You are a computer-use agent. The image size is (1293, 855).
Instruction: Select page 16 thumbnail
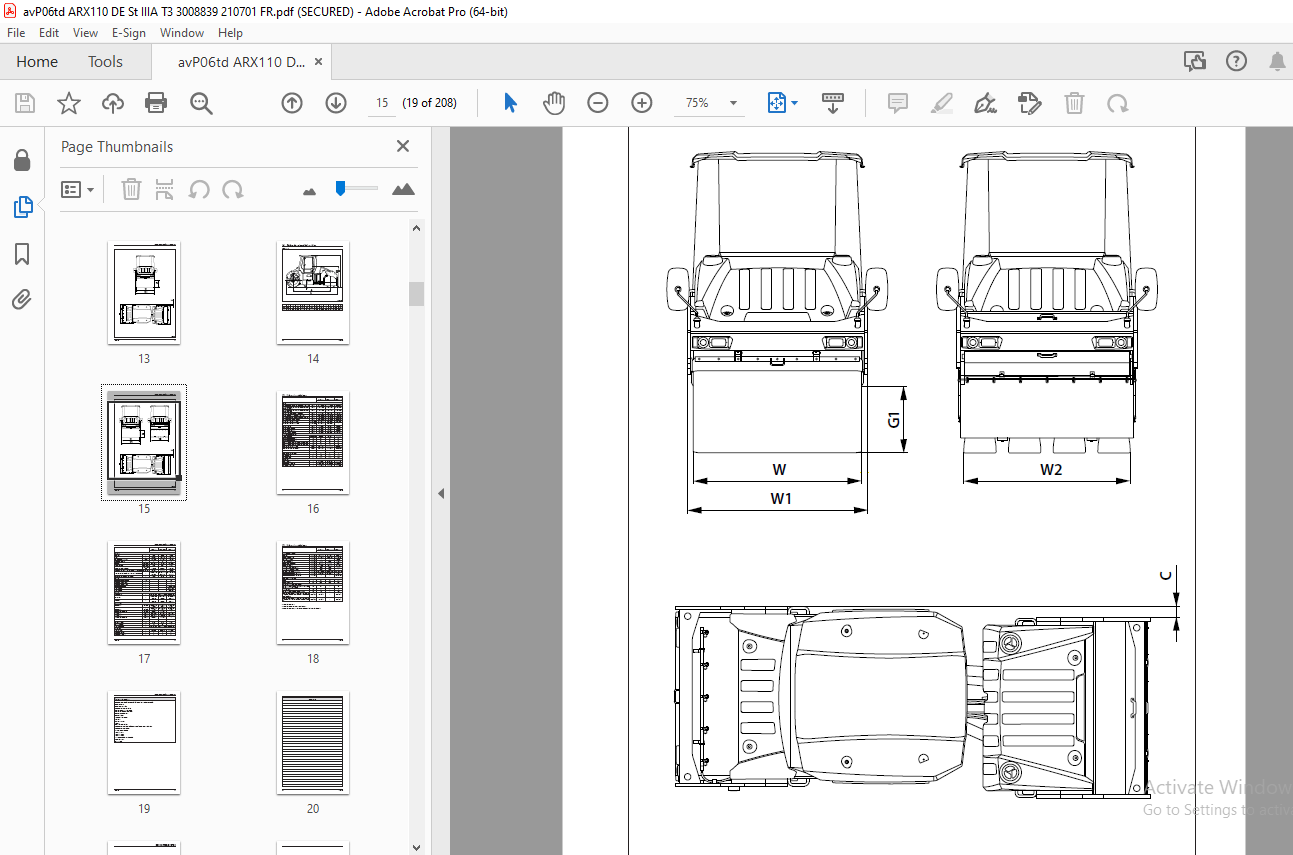(313, 443)
